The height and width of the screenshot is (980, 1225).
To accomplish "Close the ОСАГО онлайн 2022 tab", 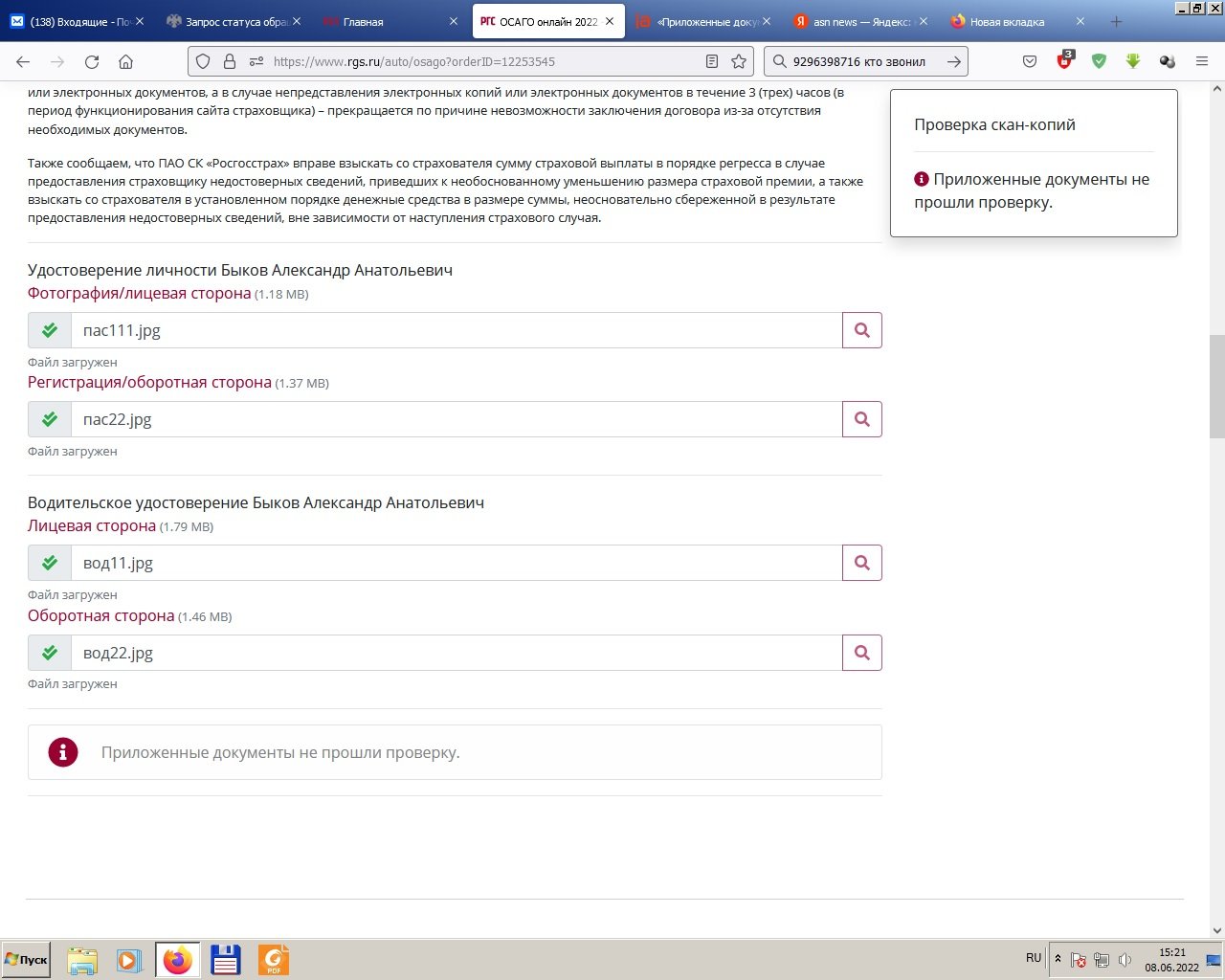I will coord(610,21).
